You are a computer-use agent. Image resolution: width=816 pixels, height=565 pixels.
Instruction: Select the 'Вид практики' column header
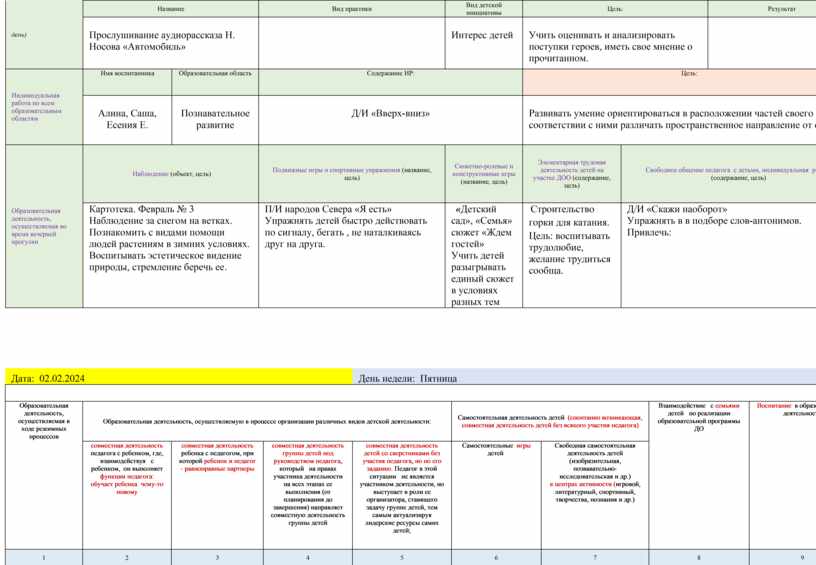(x=352, y=9)
